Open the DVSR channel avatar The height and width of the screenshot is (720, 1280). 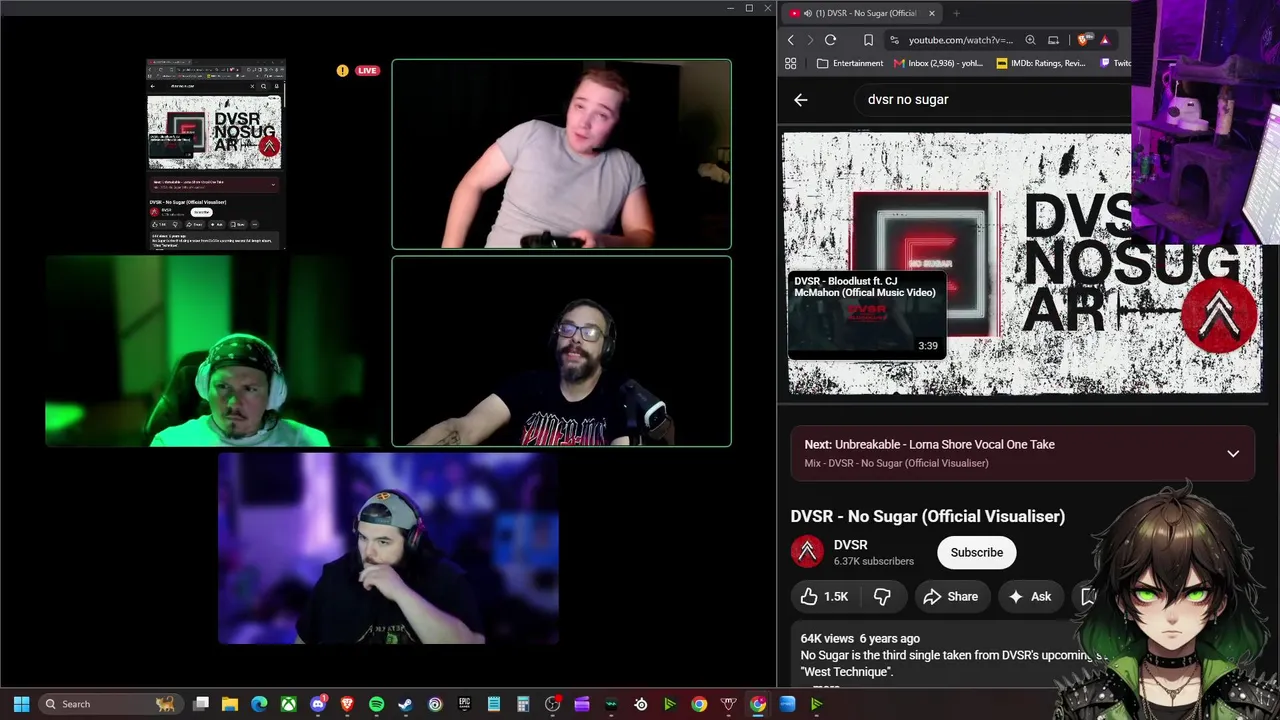(807, 552)
